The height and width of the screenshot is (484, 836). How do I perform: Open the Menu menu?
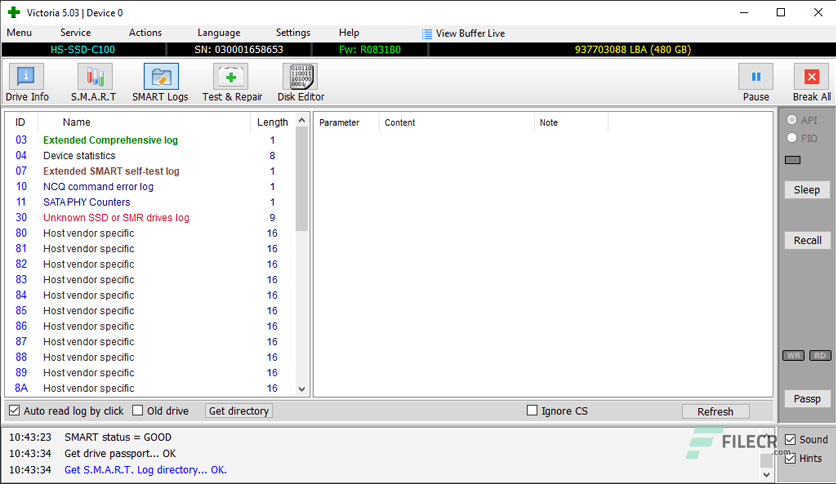(19, 33)
